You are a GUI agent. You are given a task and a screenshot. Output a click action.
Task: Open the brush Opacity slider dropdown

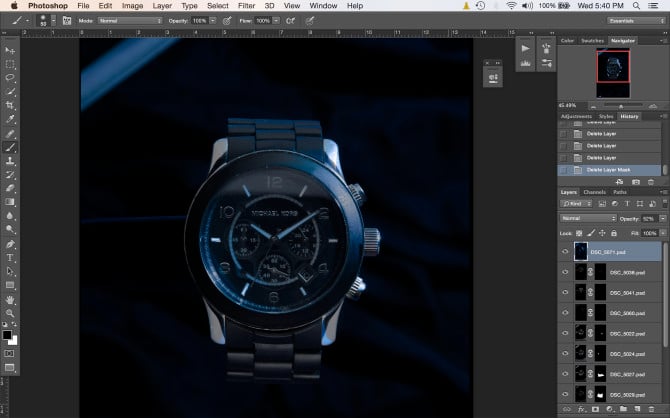tap(213, 21)
